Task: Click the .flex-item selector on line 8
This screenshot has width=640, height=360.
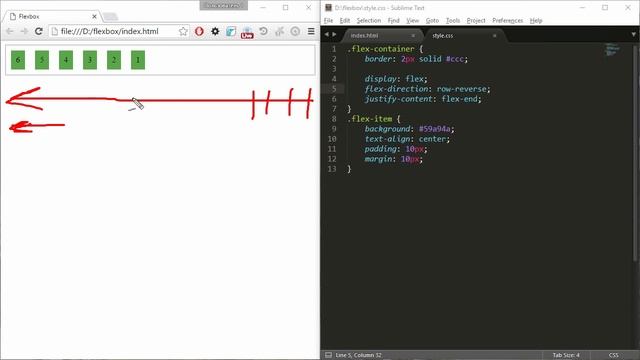Action: pos(369,119)
